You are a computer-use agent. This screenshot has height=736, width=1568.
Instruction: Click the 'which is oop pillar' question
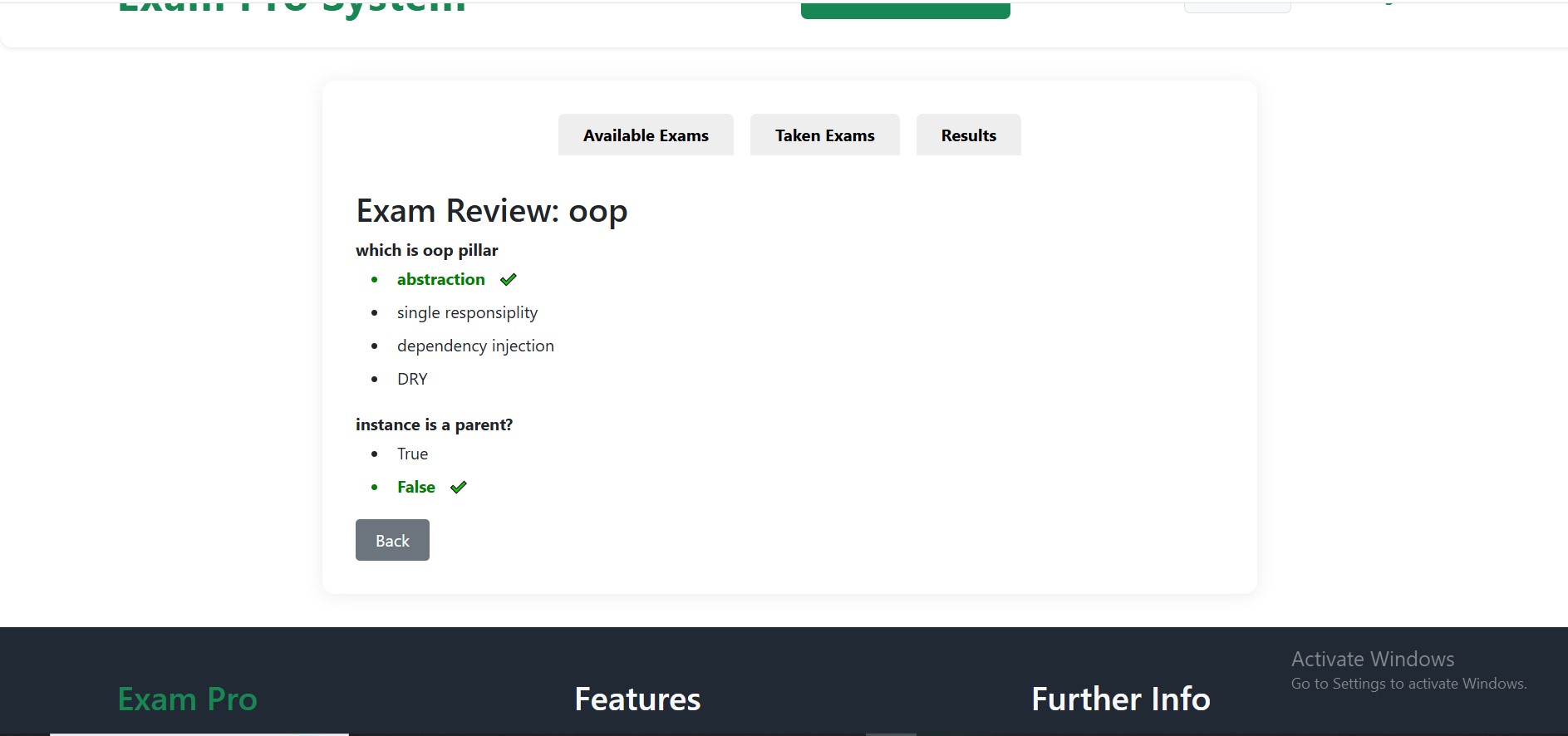426,251
